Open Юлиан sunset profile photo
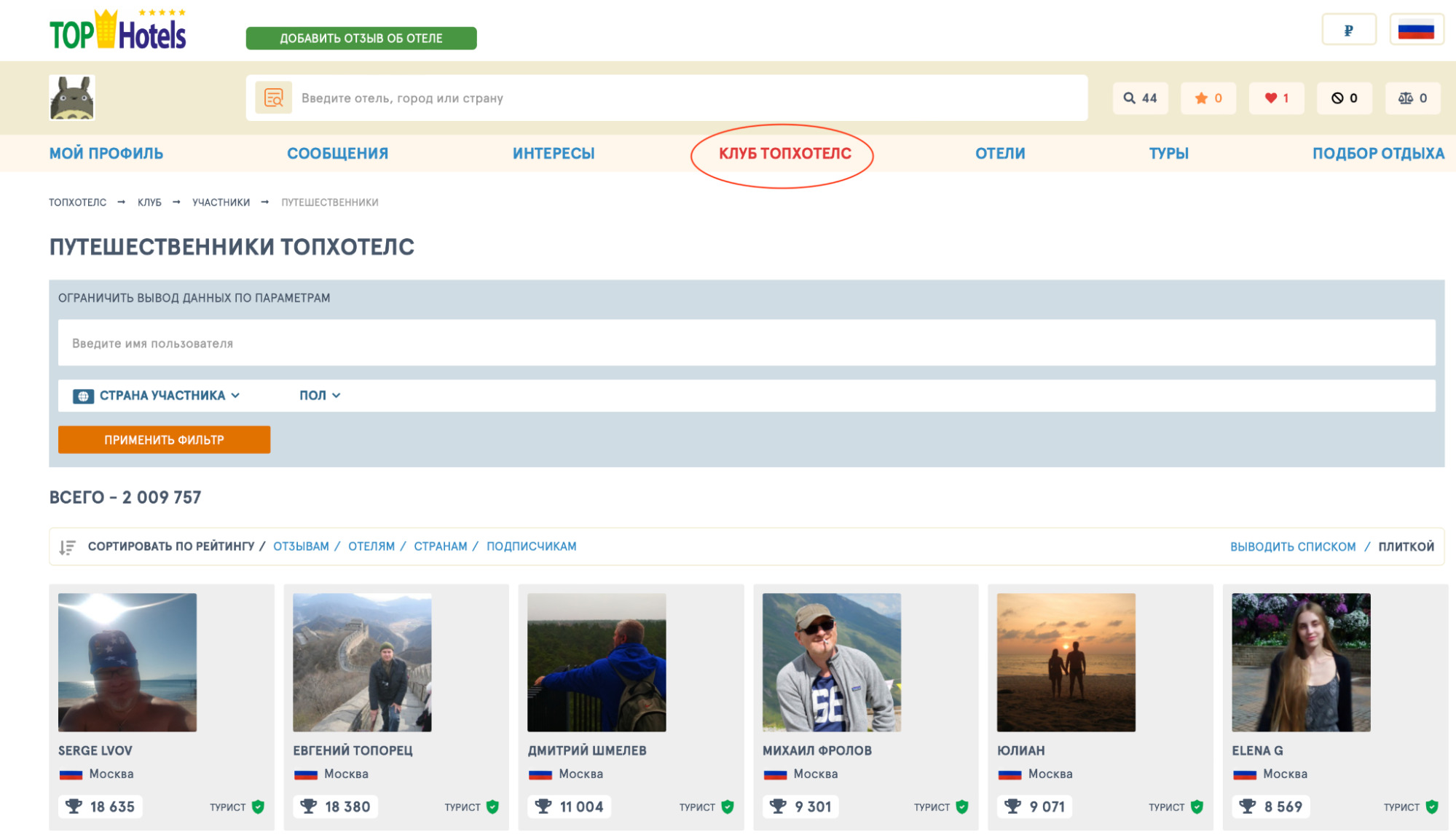The image size is (1456, 835). [1066, 662]
